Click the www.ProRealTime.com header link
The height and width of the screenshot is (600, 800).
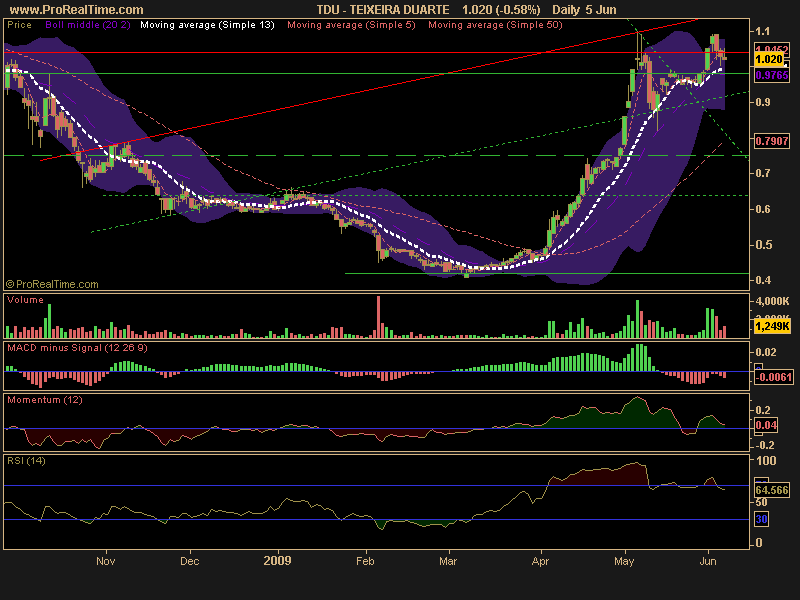pyautogui.click(x=77, y=10)
